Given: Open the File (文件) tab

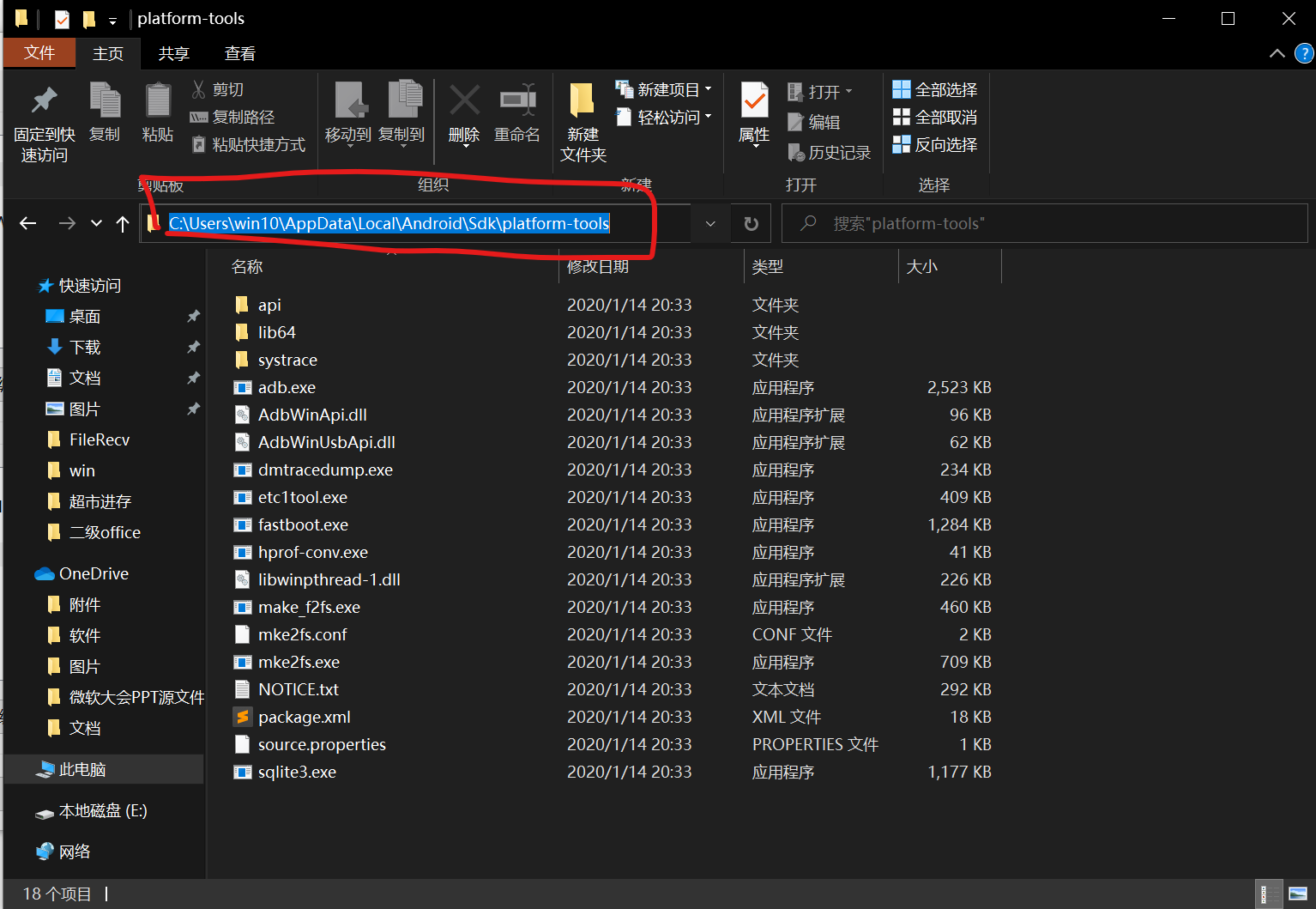Looking at the screenshot, I should (x=39, y=53).
